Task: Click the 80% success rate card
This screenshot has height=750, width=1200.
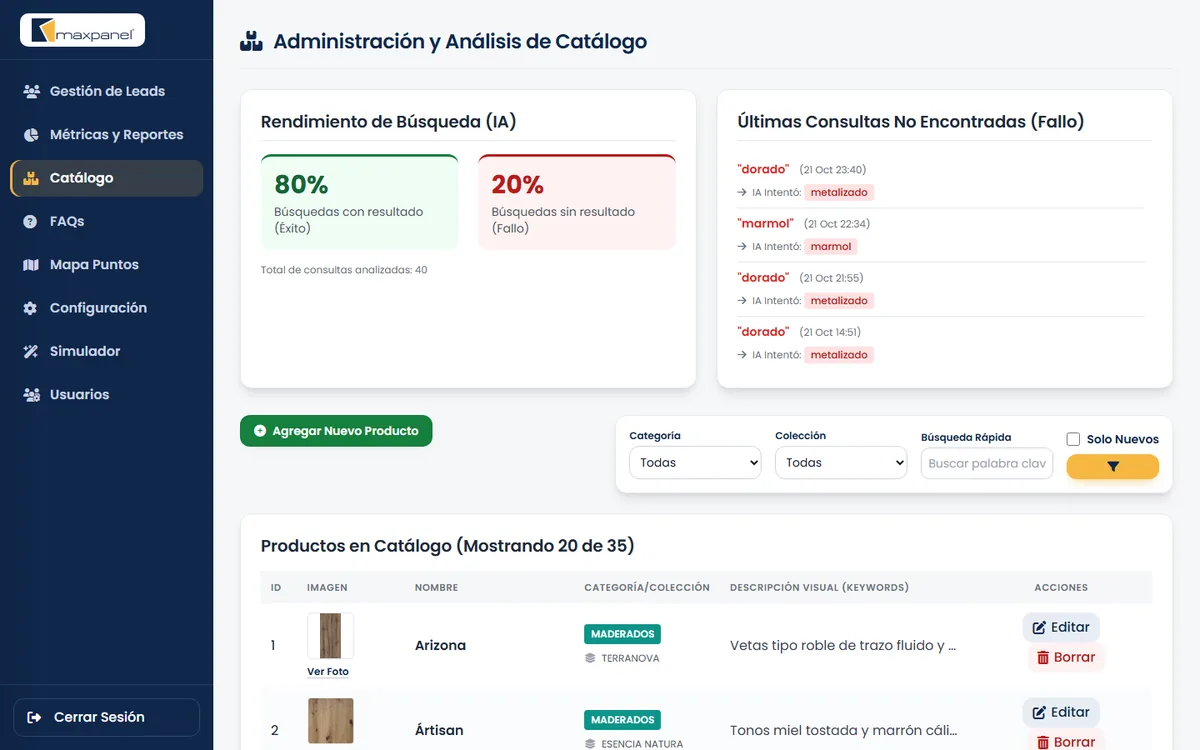Action: pyautogui.click(x=360, y=202)
